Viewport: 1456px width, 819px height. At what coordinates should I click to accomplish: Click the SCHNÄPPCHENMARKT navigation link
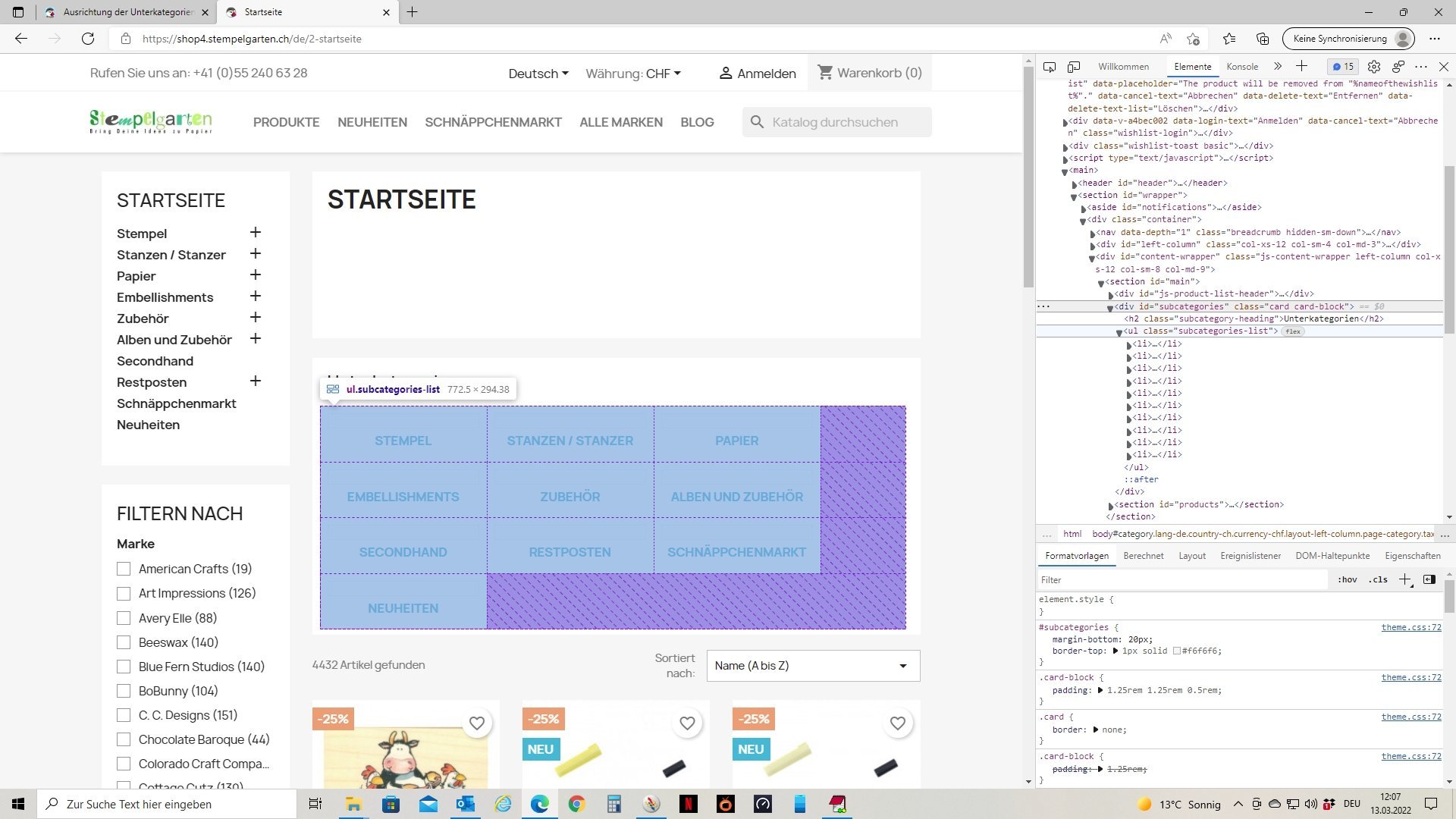493,122
